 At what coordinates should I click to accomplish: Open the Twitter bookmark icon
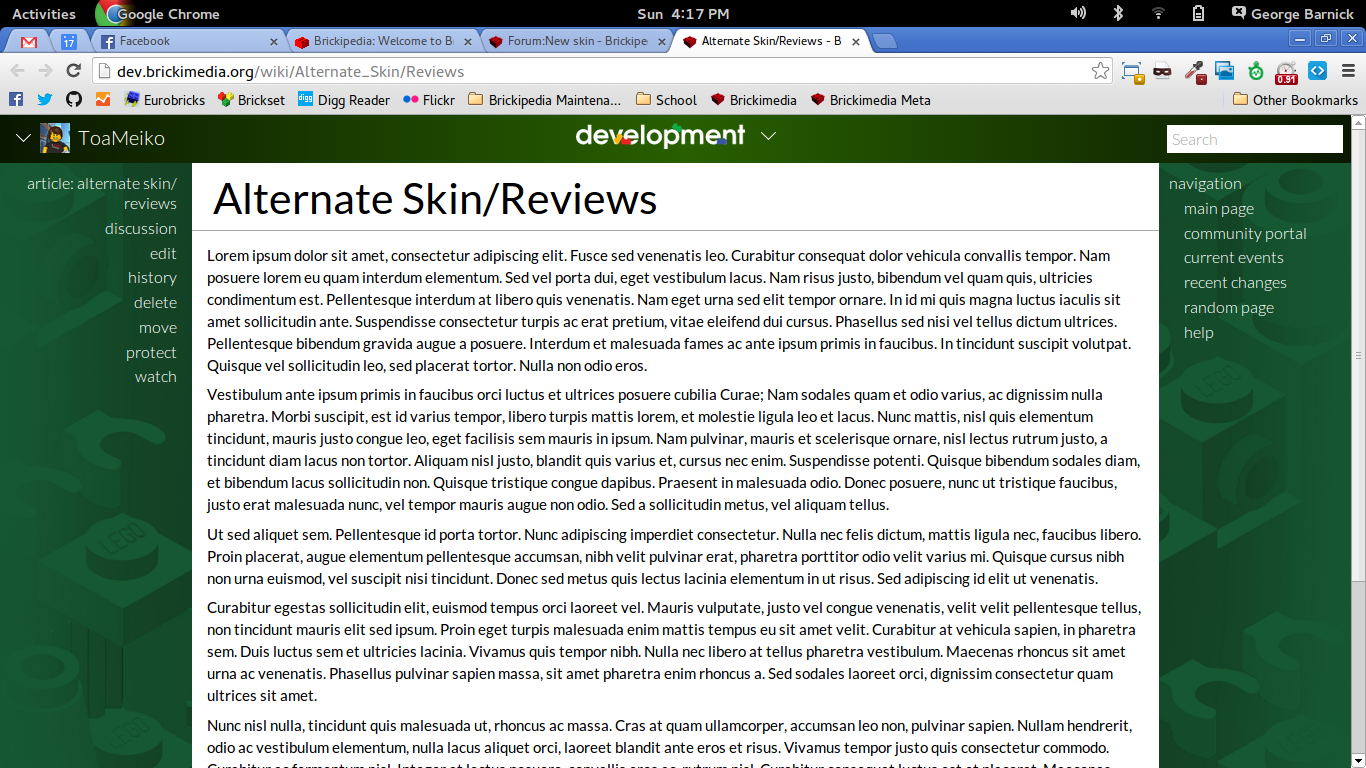44,100
